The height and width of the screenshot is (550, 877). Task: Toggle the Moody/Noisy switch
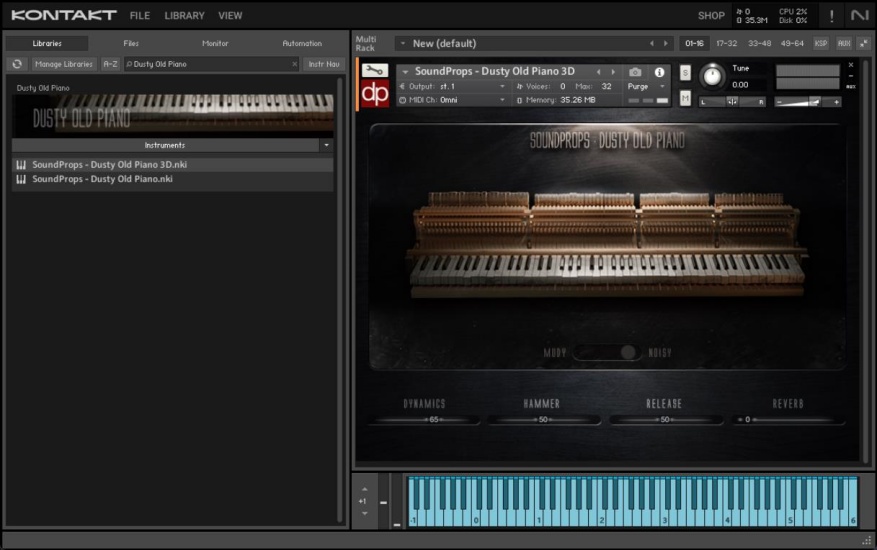607,352
